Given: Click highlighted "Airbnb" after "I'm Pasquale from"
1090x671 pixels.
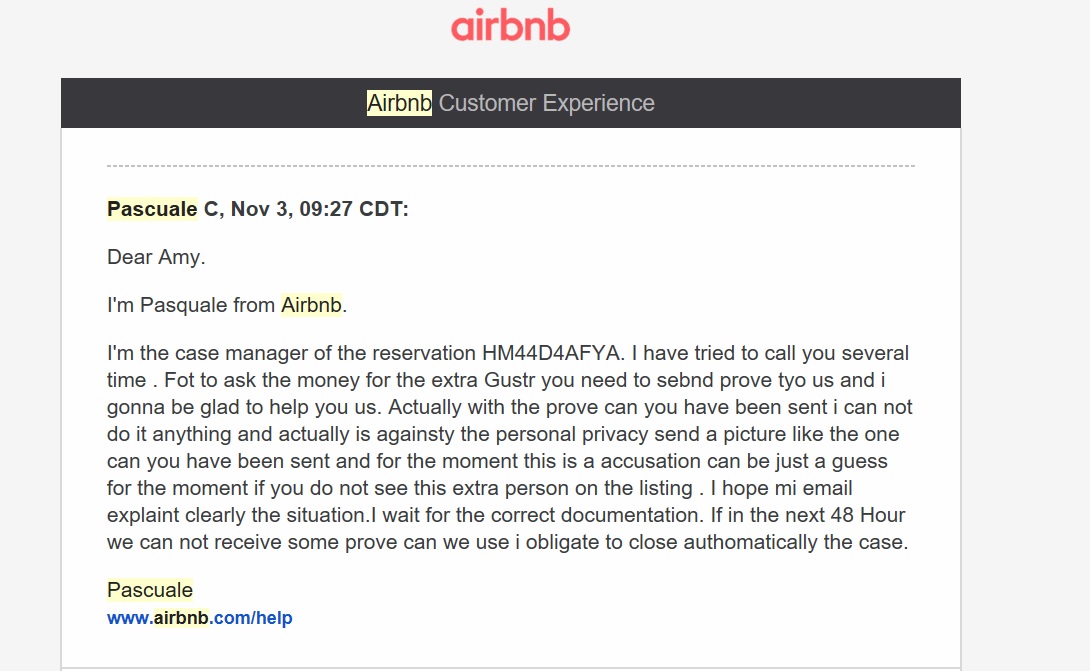Looking at the screenshot, I should (312, 305).
